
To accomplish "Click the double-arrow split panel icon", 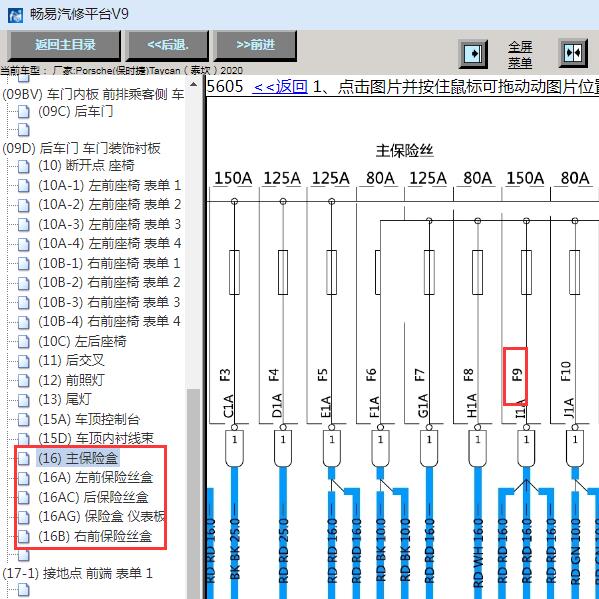I will click(x=573, y=53).
